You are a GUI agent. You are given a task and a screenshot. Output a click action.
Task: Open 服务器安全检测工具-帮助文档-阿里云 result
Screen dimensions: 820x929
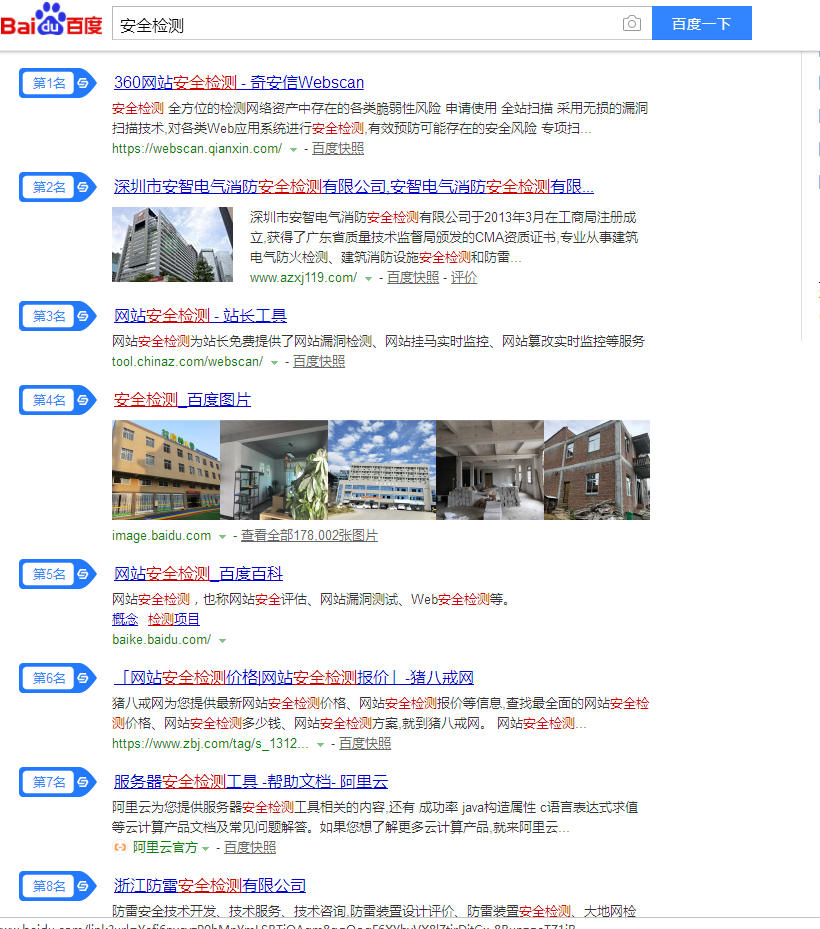(x=251, y=781)
